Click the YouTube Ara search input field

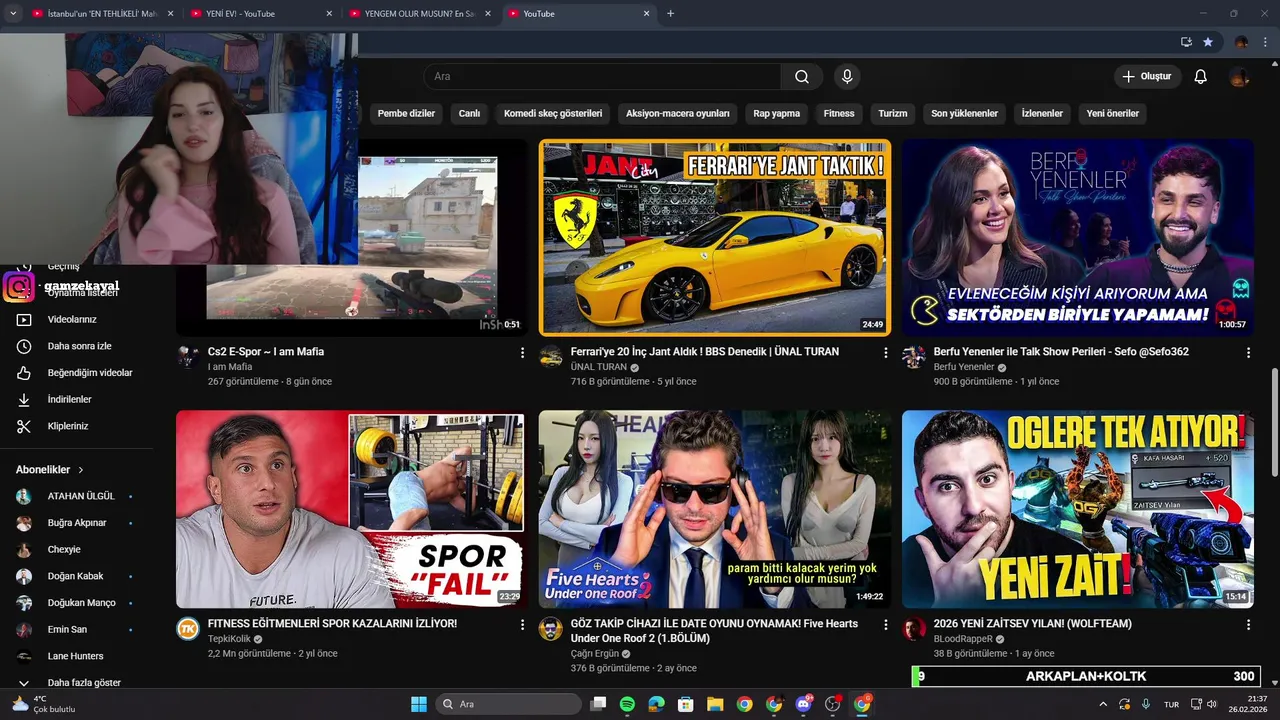click(x=602, y=77)
